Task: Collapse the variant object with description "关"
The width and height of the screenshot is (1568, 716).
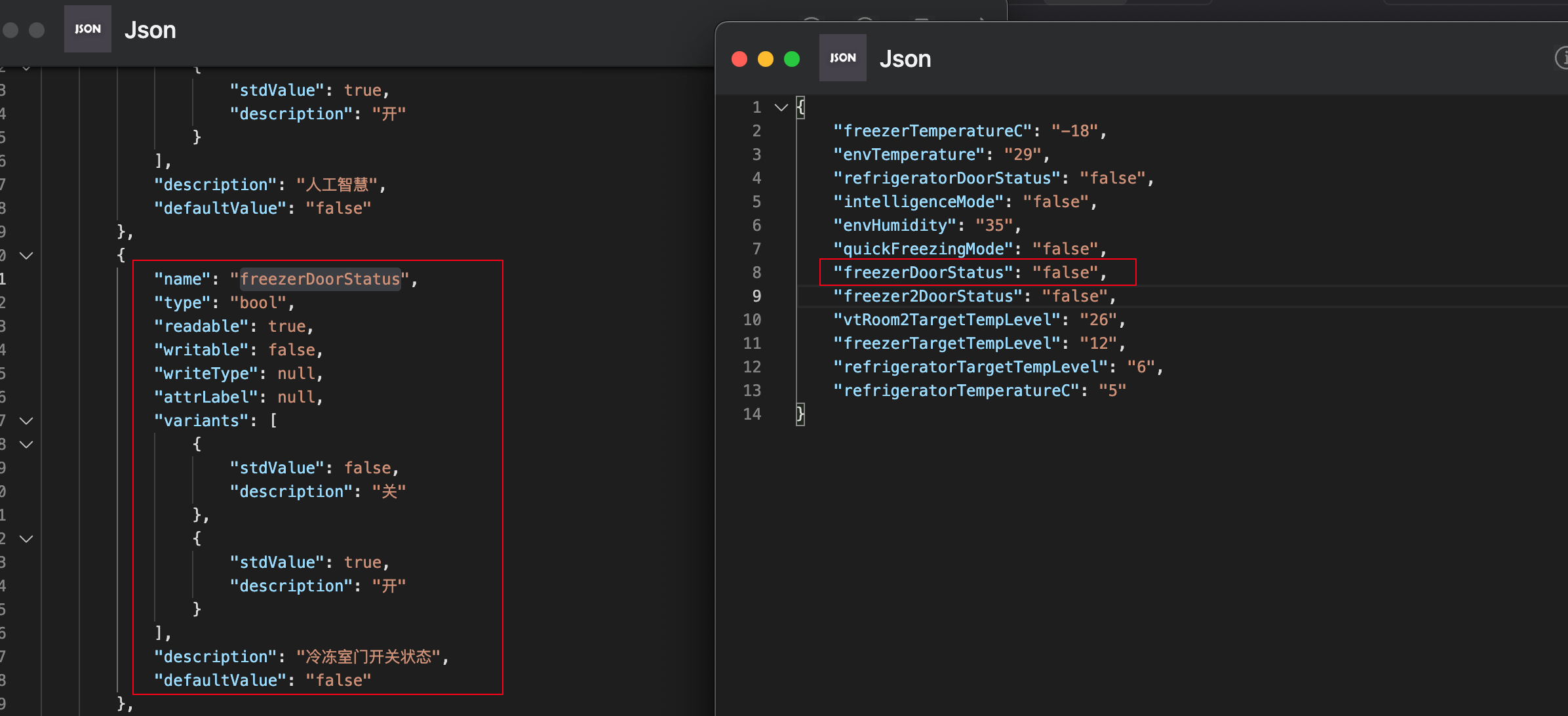Action: (x=26, y=445)
